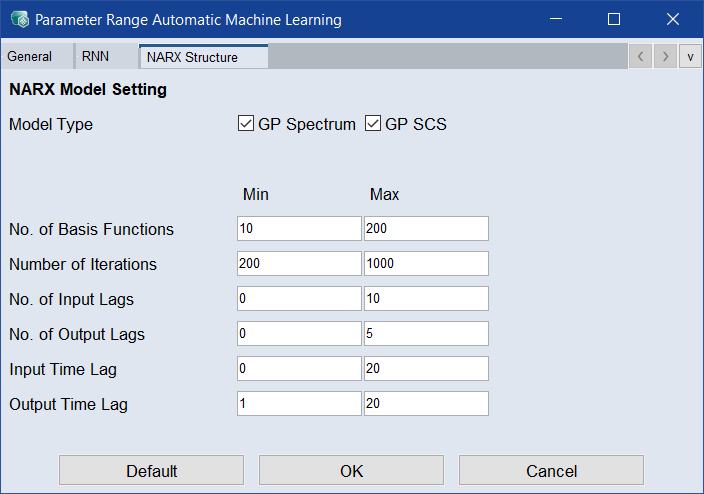Select the Input Time Lag Min field

(x=299, y=368)
